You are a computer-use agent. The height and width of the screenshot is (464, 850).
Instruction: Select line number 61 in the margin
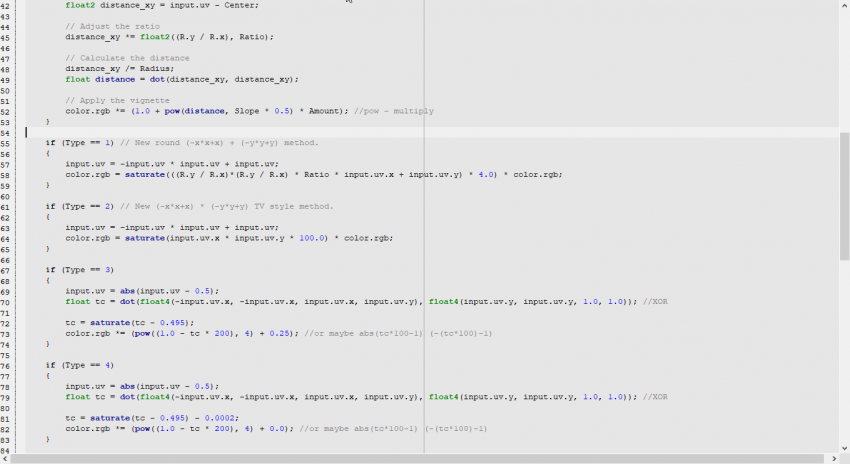(x=6, y=207)
